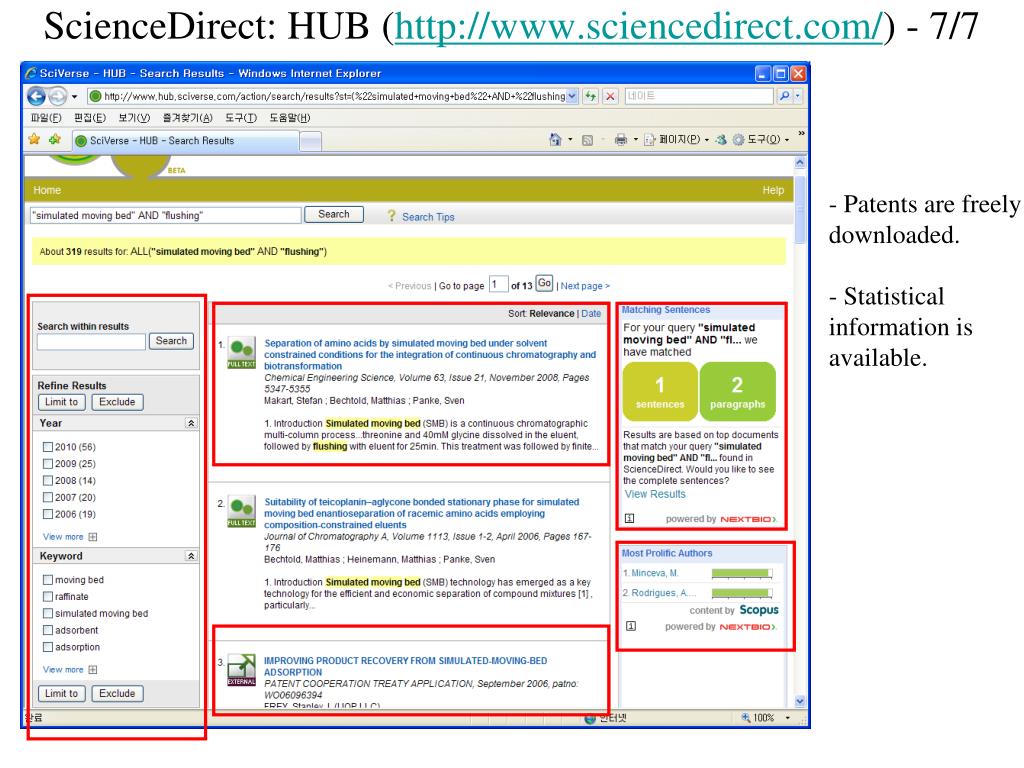Click the Go to page number field

[x=498, y=285]
